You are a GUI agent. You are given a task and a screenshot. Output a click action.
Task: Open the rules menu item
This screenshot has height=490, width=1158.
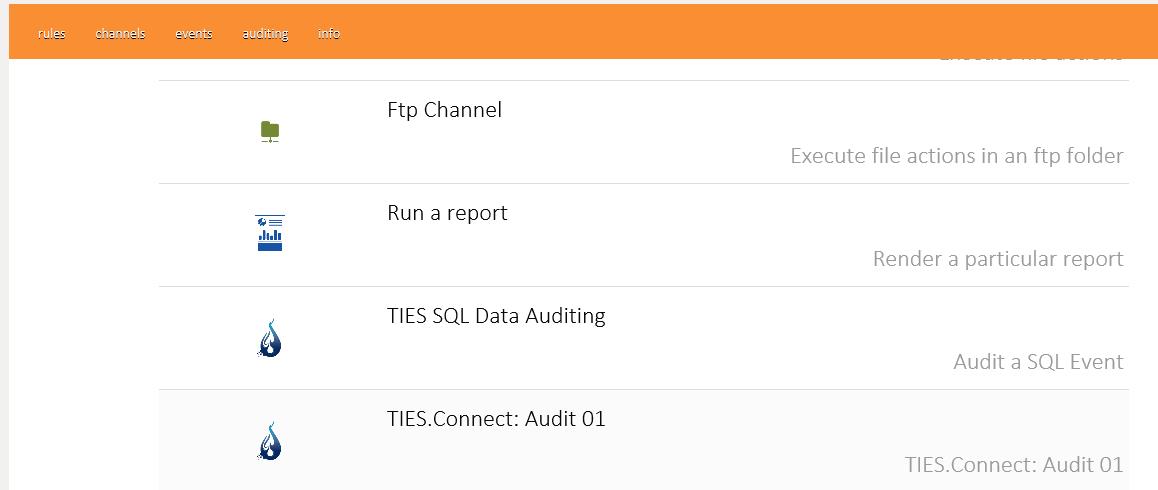(x=52, y=34)
